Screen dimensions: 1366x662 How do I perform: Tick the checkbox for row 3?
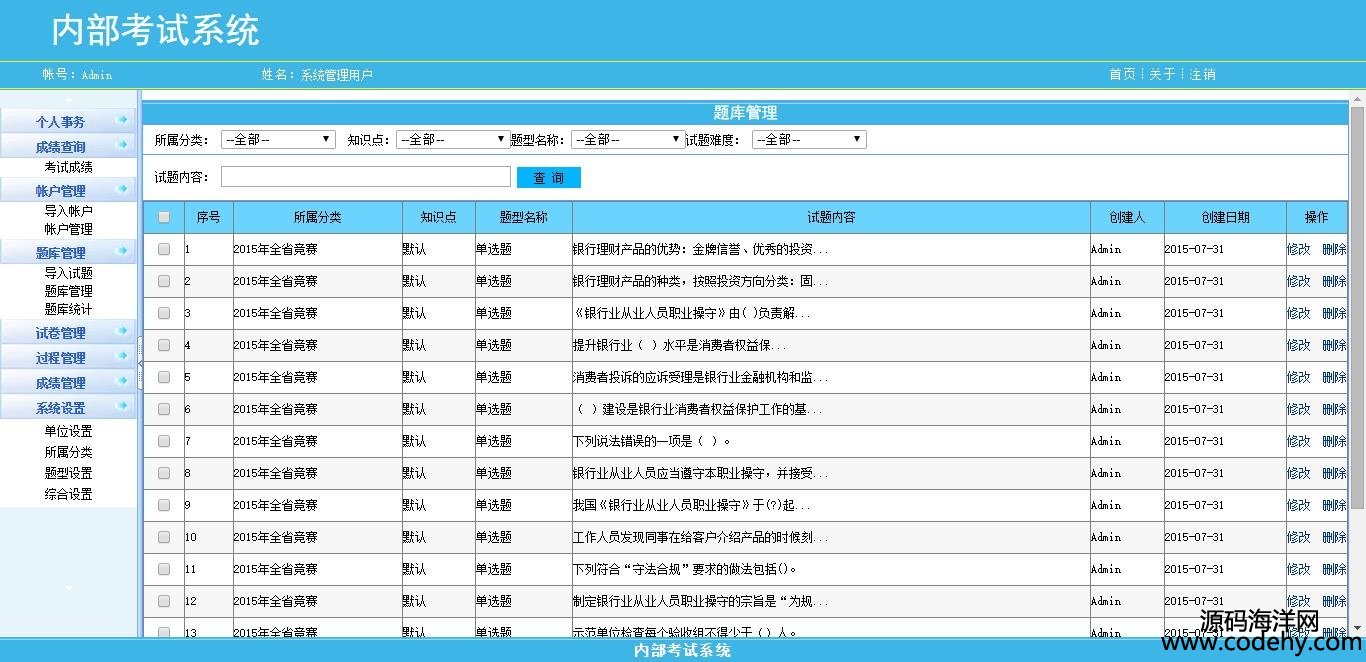164,313
